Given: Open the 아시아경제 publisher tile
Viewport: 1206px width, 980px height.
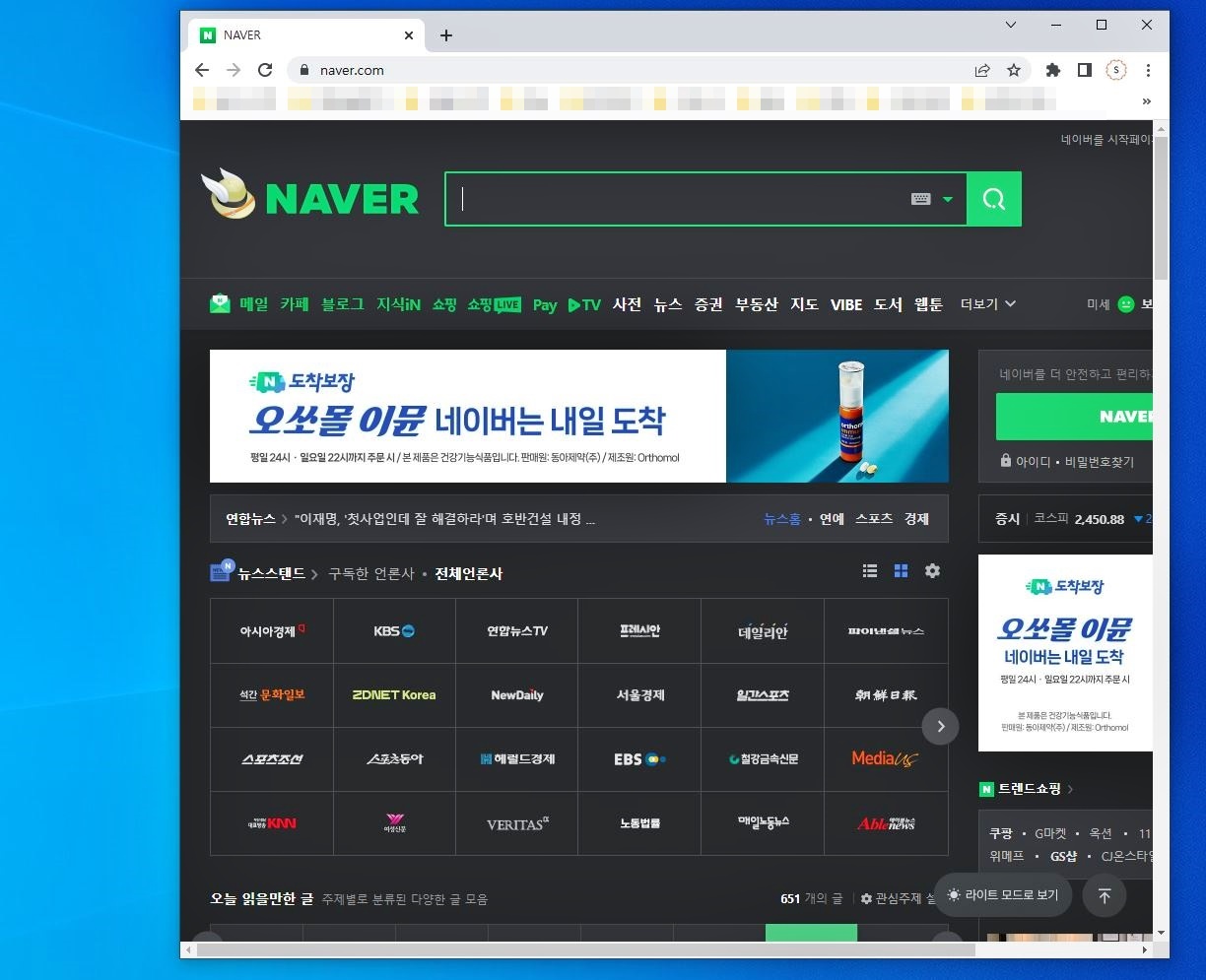Looking at the screenshot, I should tap(272, 630).
